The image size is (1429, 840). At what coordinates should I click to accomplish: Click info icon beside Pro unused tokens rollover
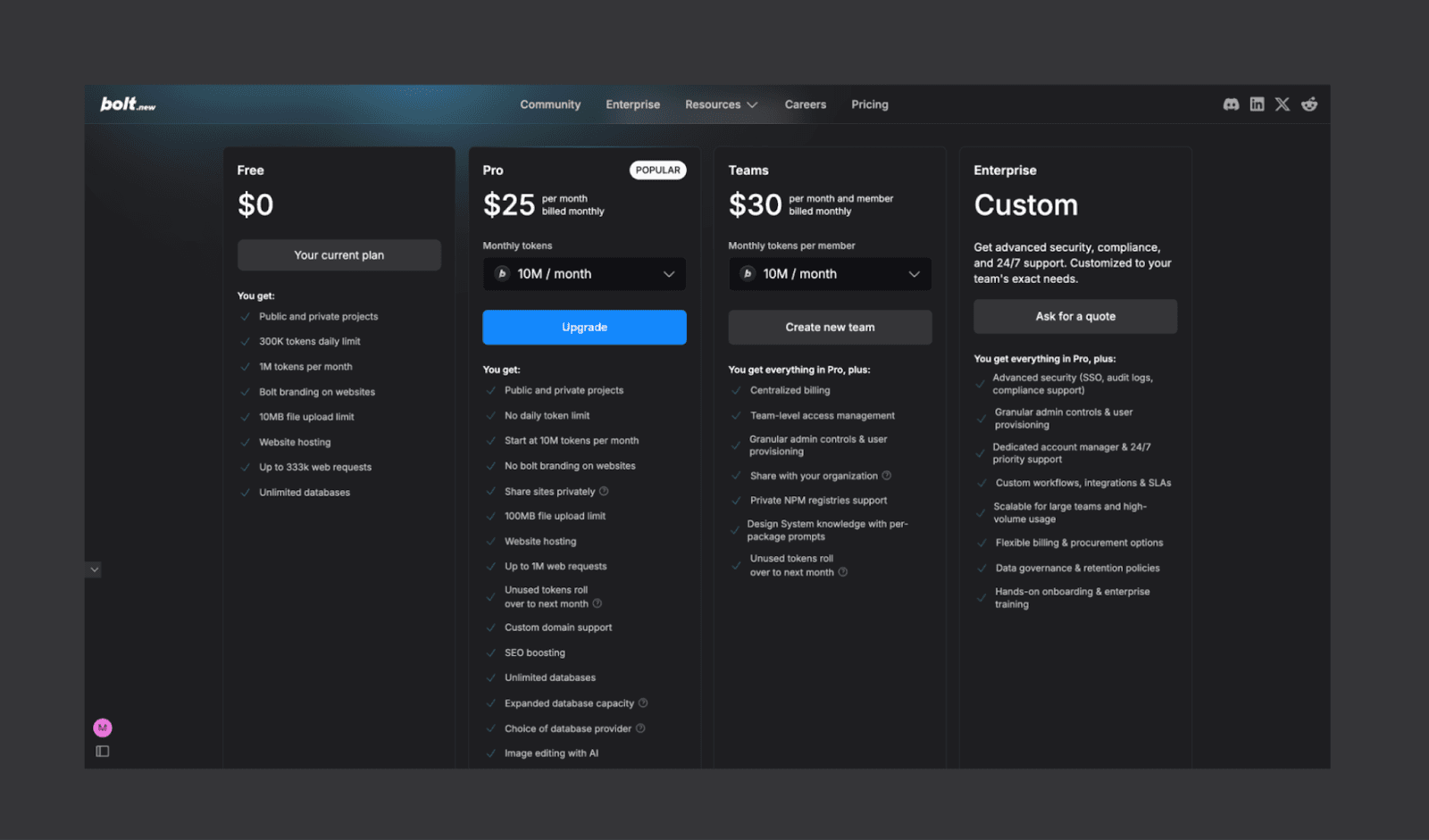click(598, 603)
